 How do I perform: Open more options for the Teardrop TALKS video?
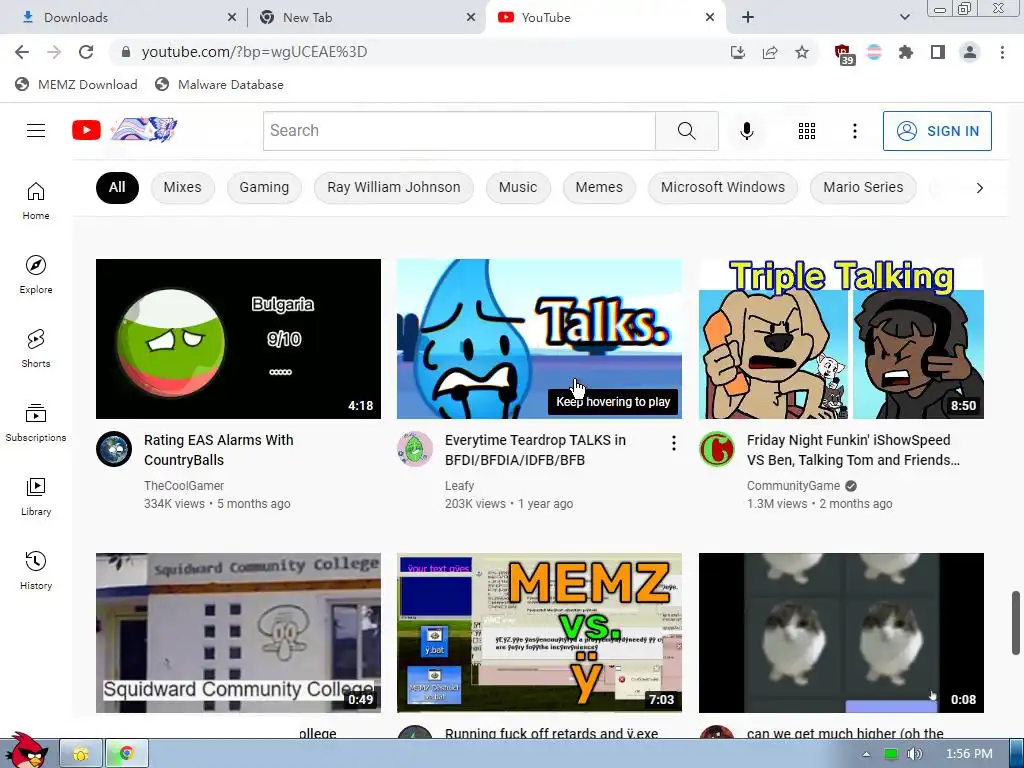(x=673, y=443)
